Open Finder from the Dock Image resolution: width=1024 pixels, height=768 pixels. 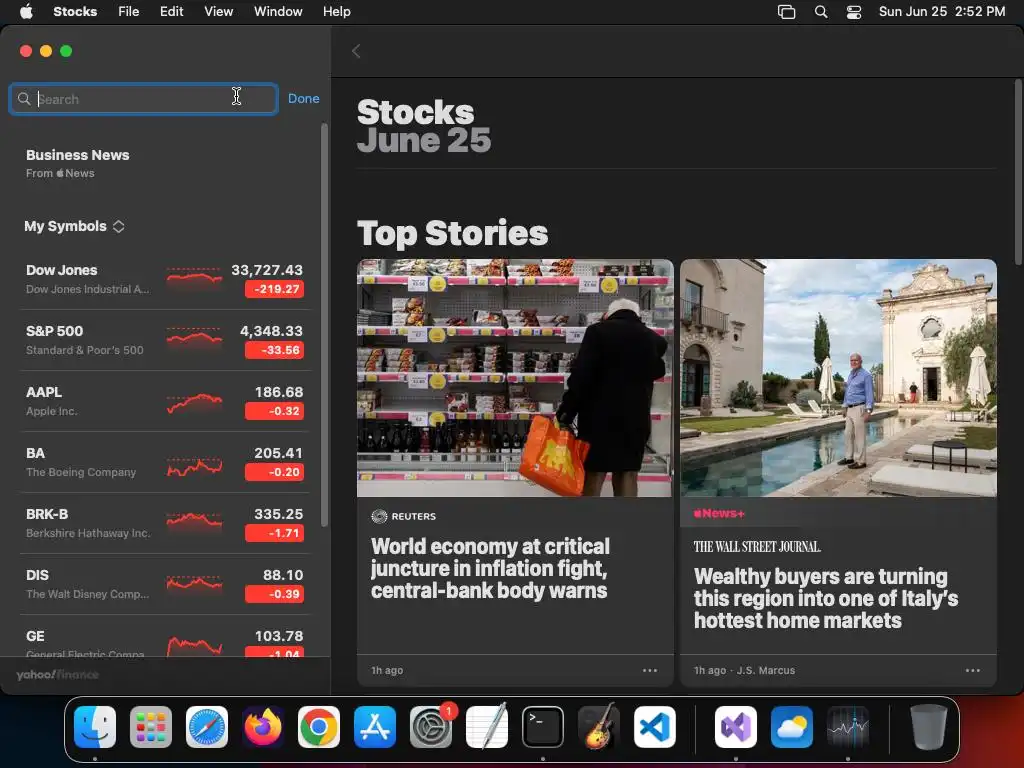click(x=95, y=727)
